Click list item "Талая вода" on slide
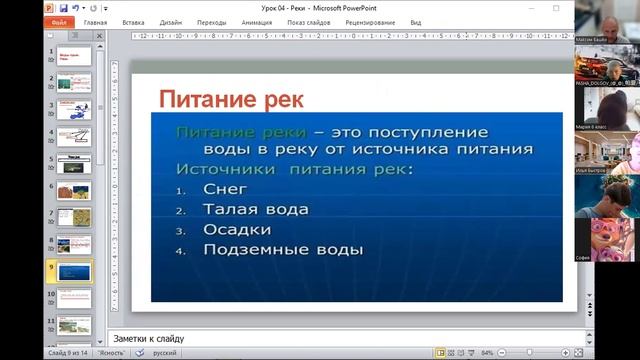This screenshot has width=640, height=360. (x=256, y=209)
